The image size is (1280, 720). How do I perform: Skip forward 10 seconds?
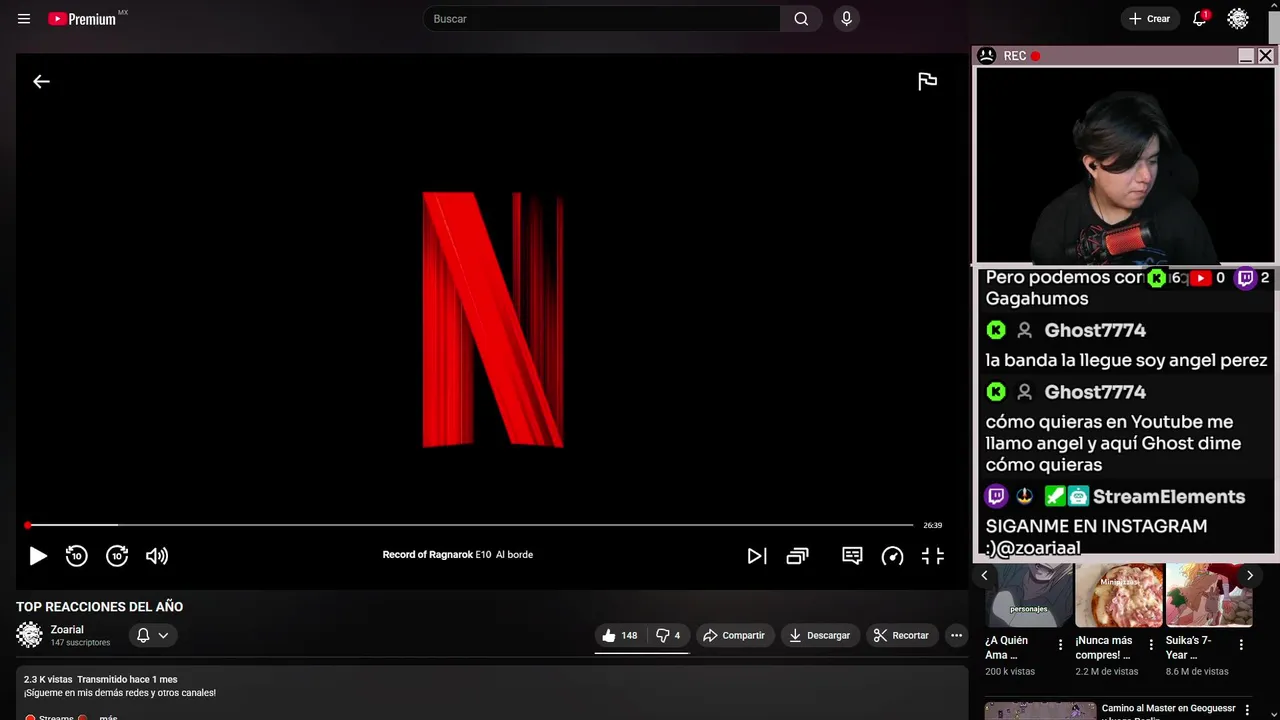click(x=117, y=556)
